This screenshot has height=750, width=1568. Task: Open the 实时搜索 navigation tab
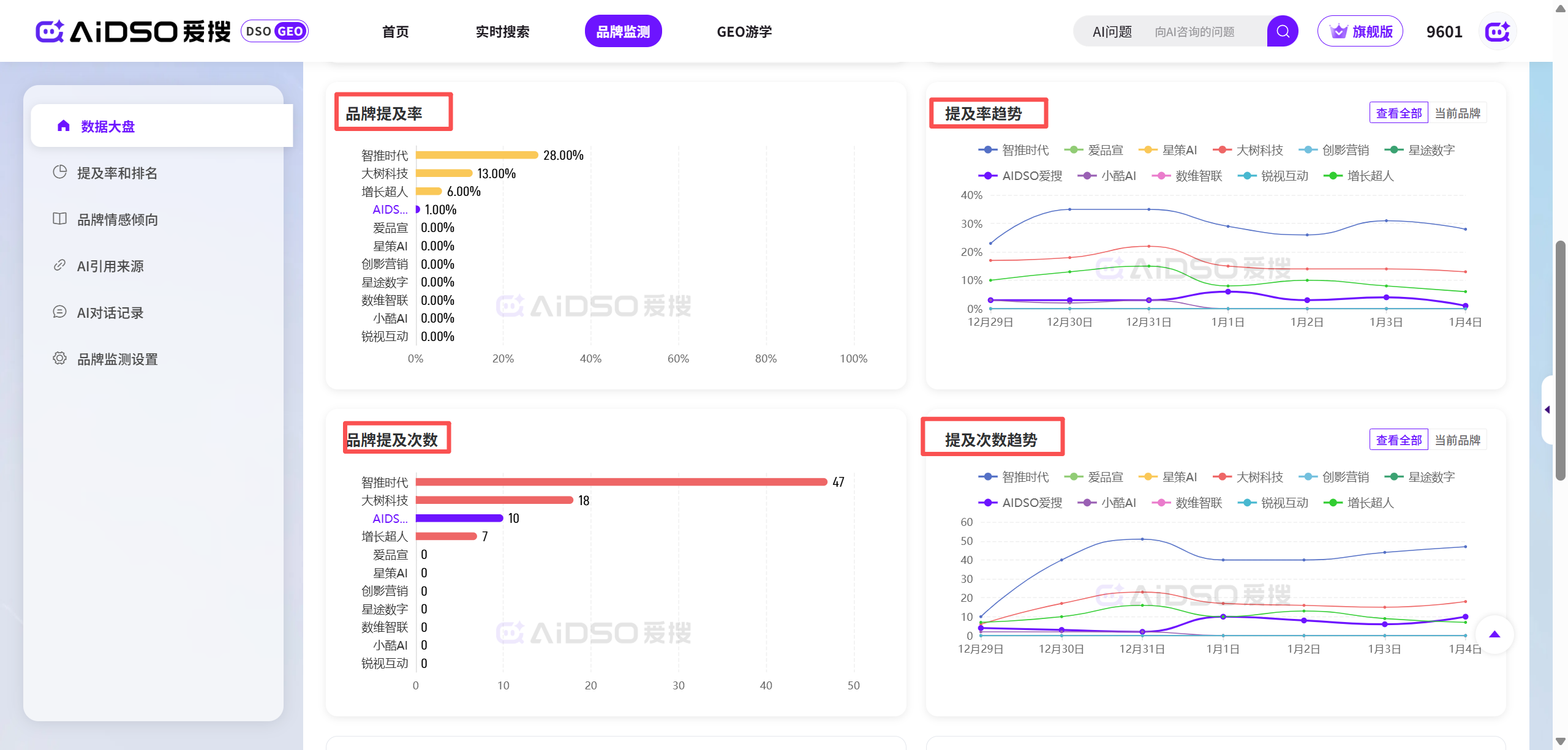502,31
